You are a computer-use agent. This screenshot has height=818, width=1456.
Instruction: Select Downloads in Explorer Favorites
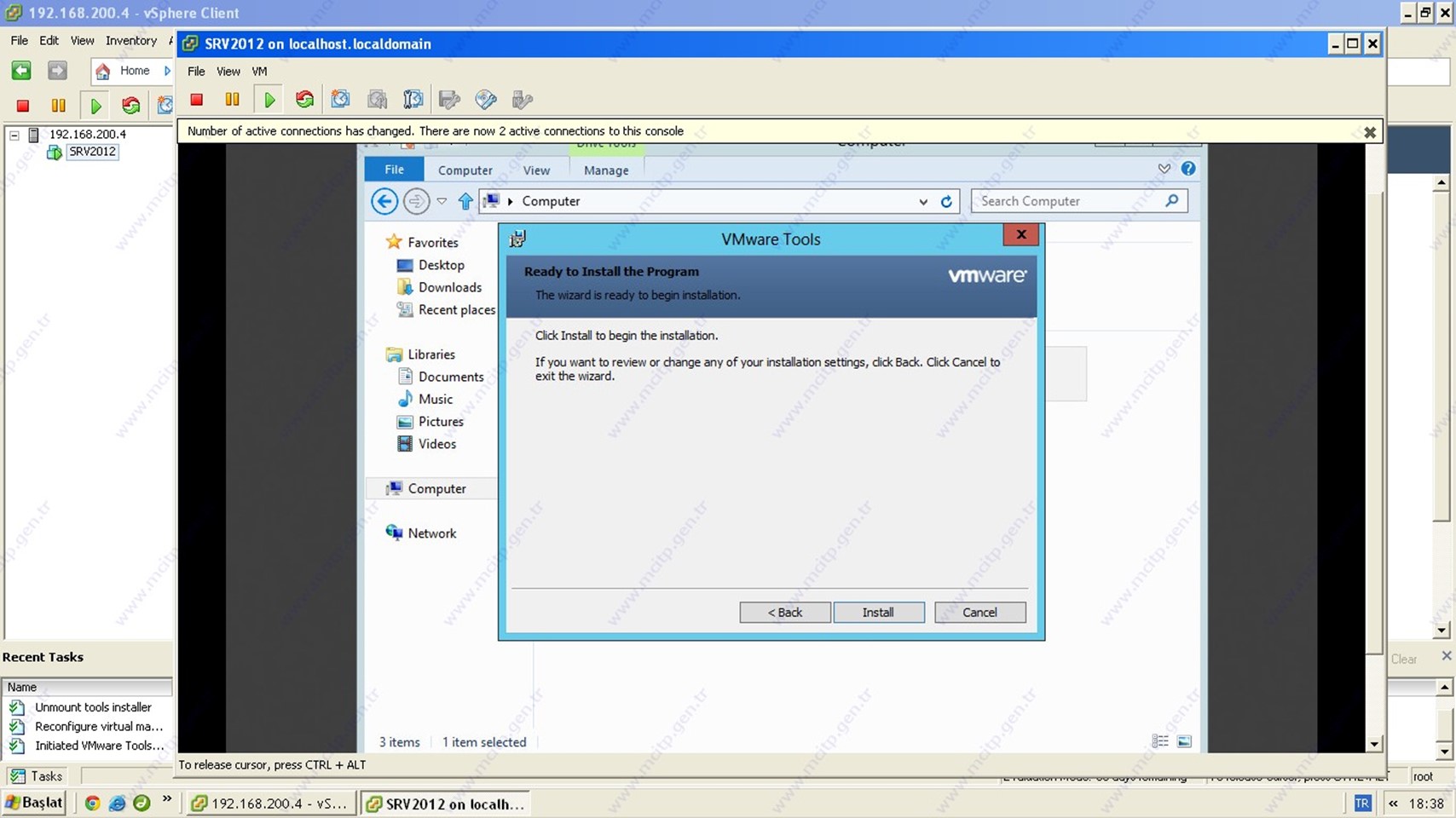pos(449,288)
